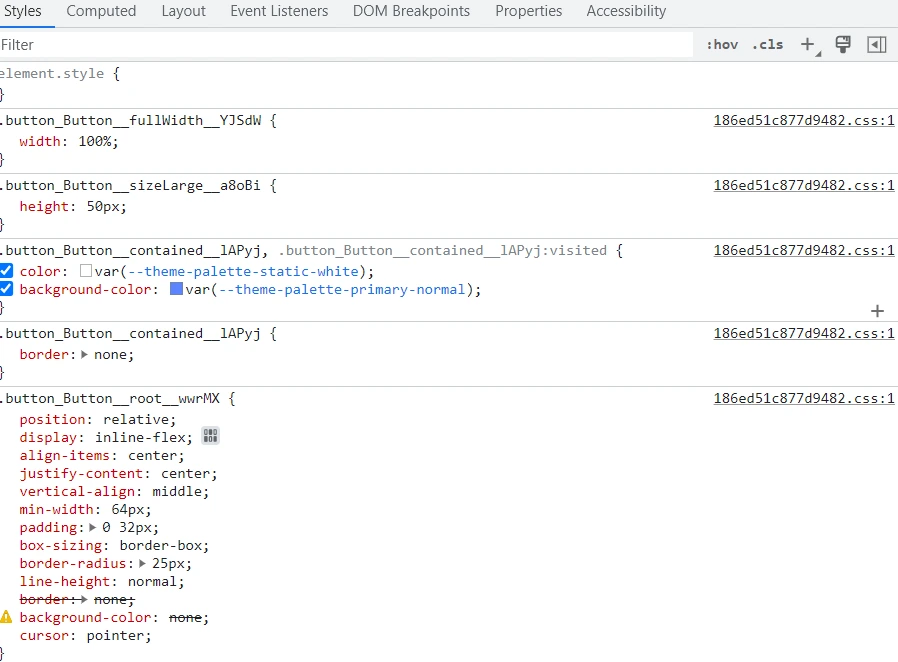
Task: Click the element.style selector
Action: coord(52,73)
